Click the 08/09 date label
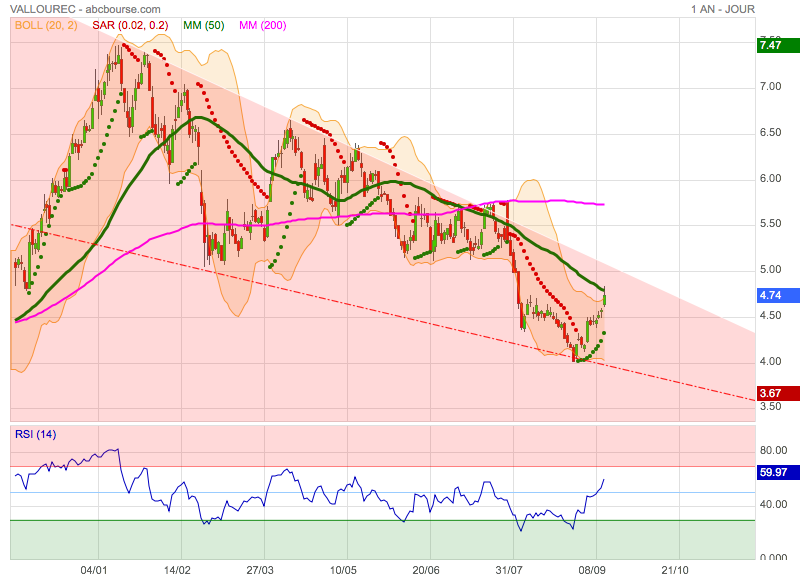800x580 pixels. coord(592,570)
